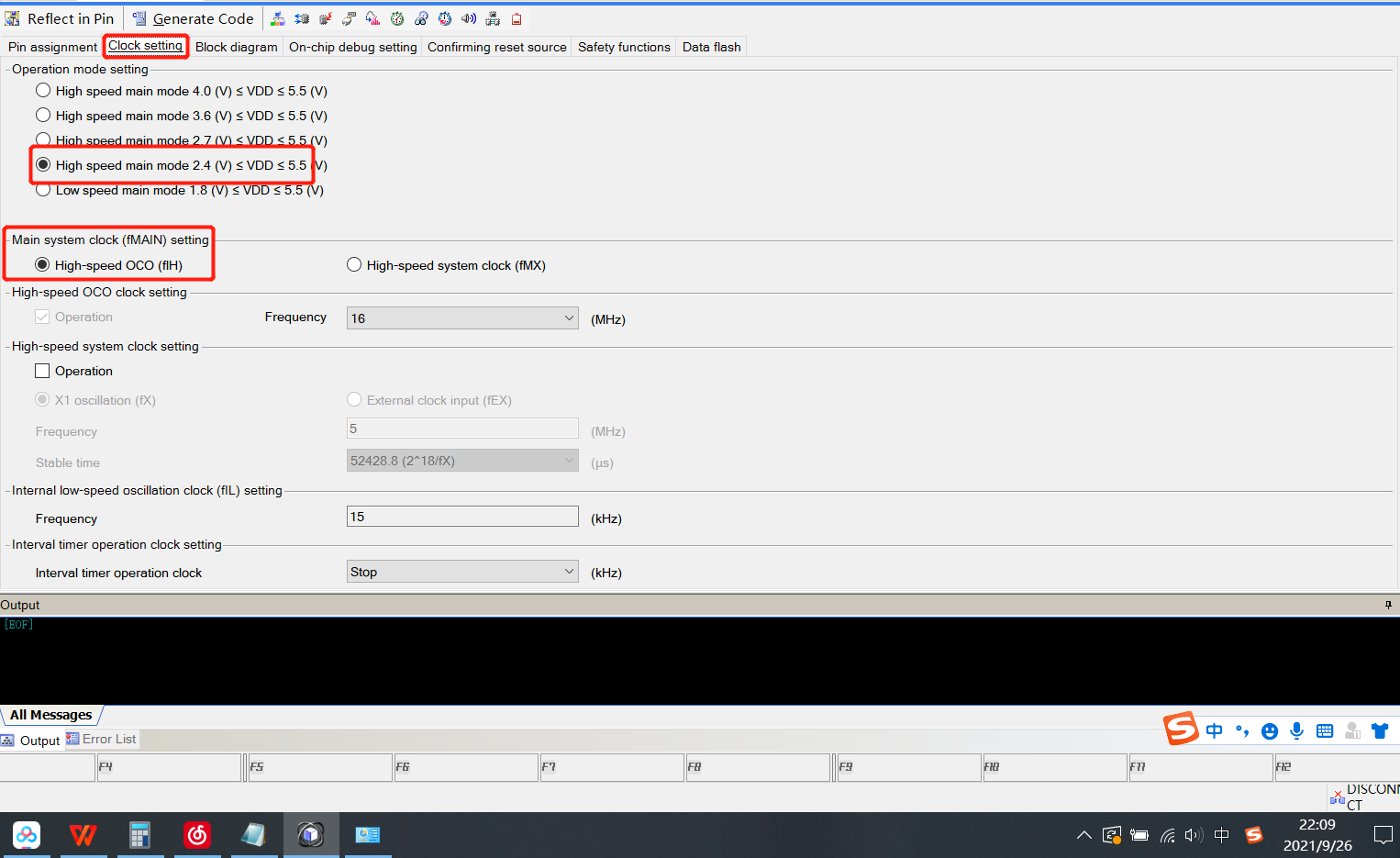Open Sogou skin shirt icon

point(1380,731)
